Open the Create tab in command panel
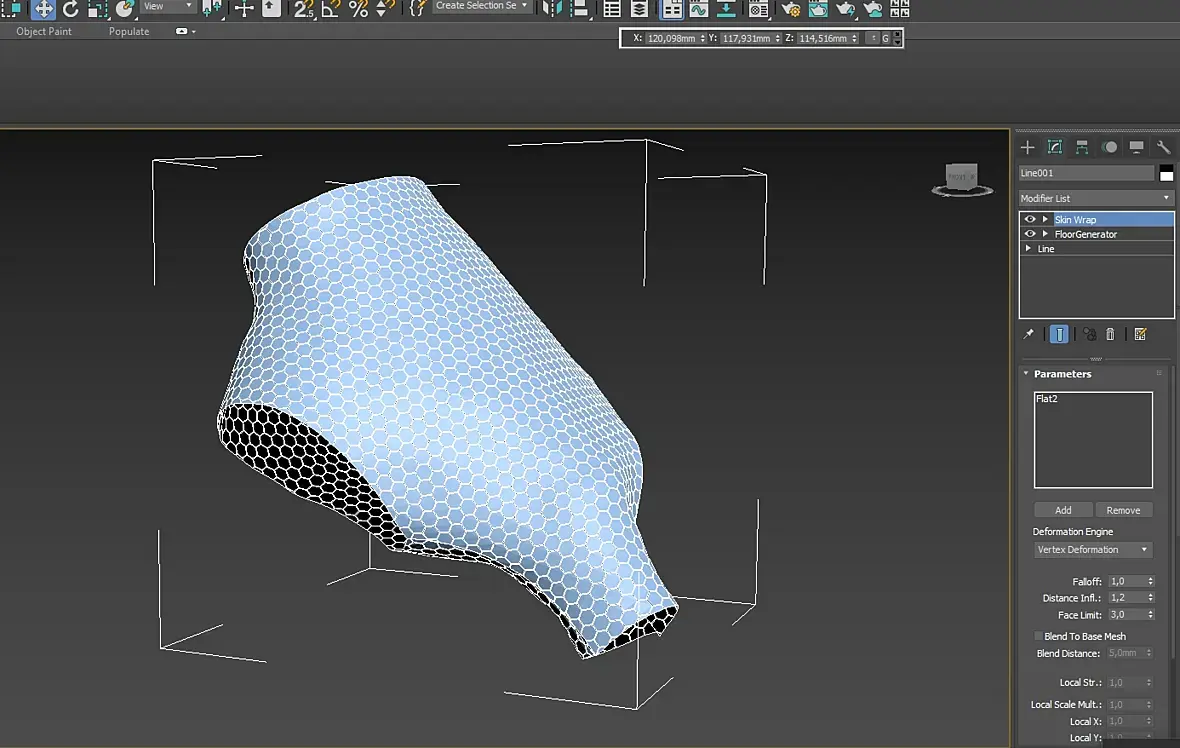This screenshot has height=748, width=1180. [1027, 147]
